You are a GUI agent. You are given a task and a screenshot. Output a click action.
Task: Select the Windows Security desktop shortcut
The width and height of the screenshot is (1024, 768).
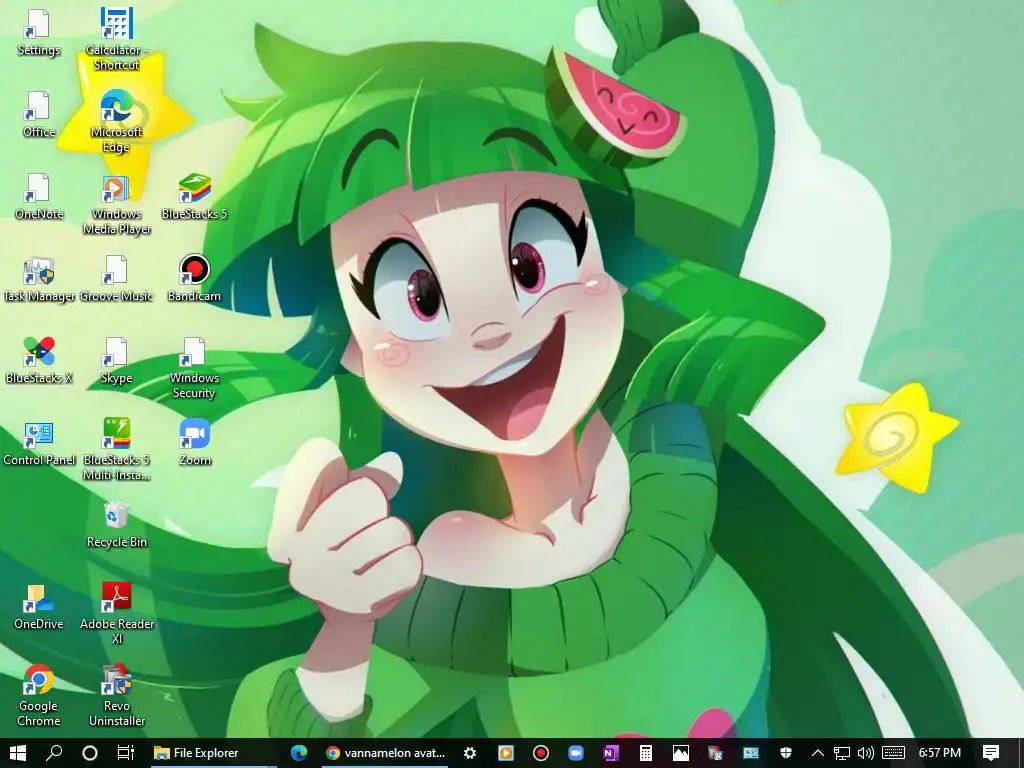pyautogui.click(x=194, y=368)
